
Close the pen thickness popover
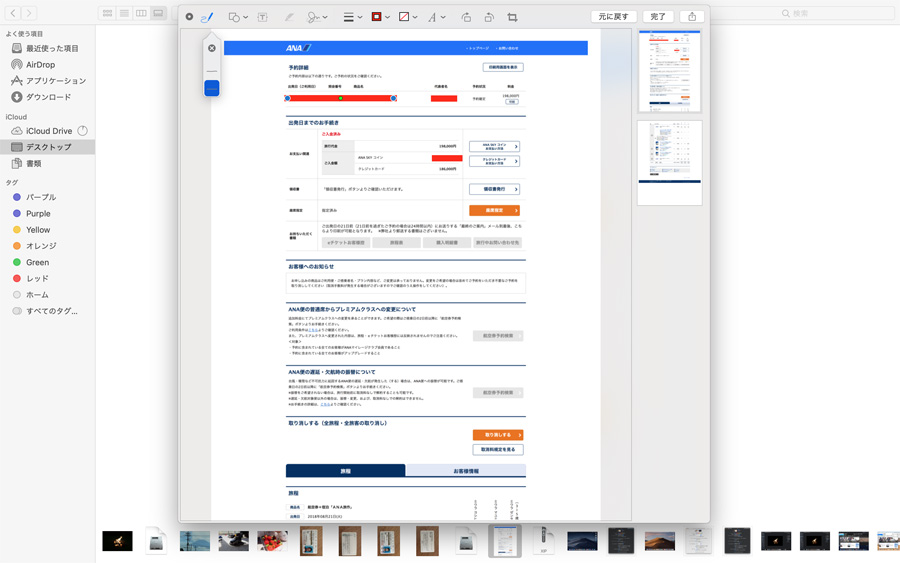tap(212, 48)
